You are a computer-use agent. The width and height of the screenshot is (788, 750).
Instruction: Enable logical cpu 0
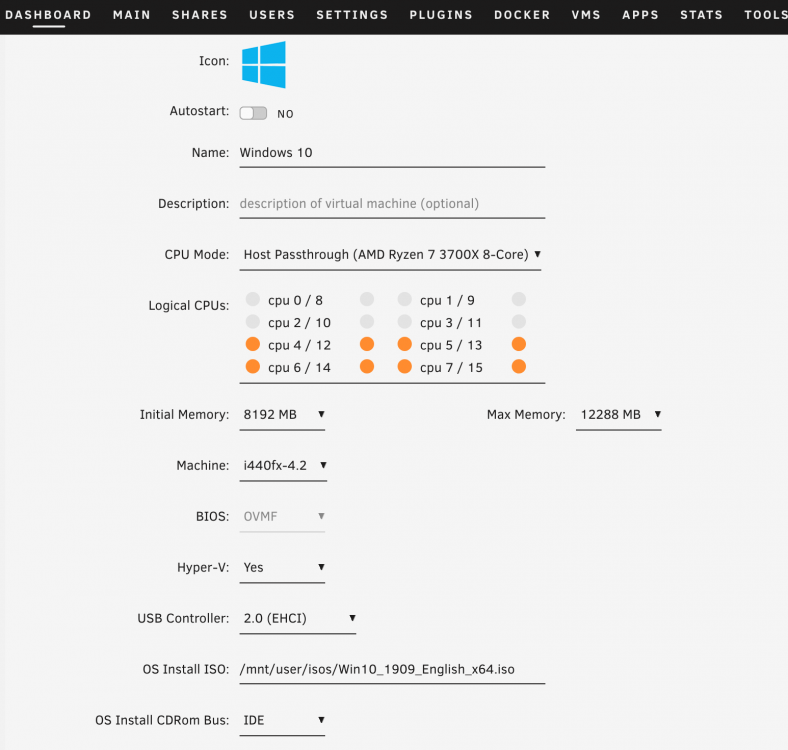(253, 300)
